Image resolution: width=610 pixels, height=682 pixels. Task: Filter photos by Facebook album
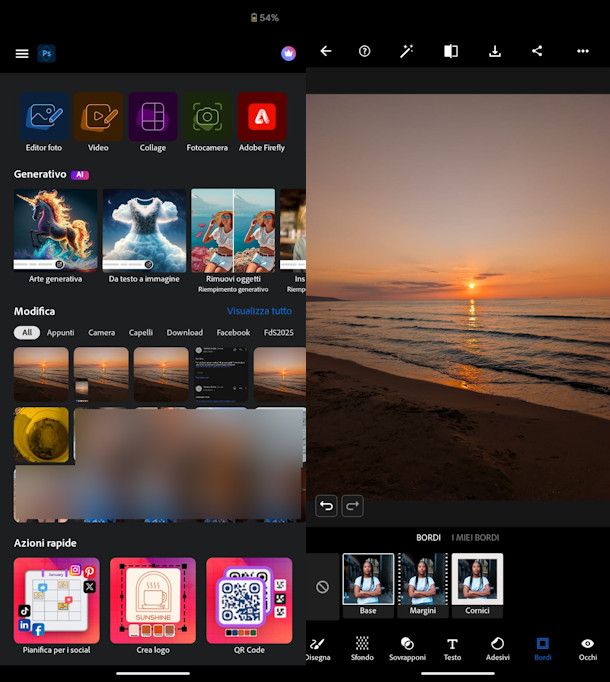233,332
